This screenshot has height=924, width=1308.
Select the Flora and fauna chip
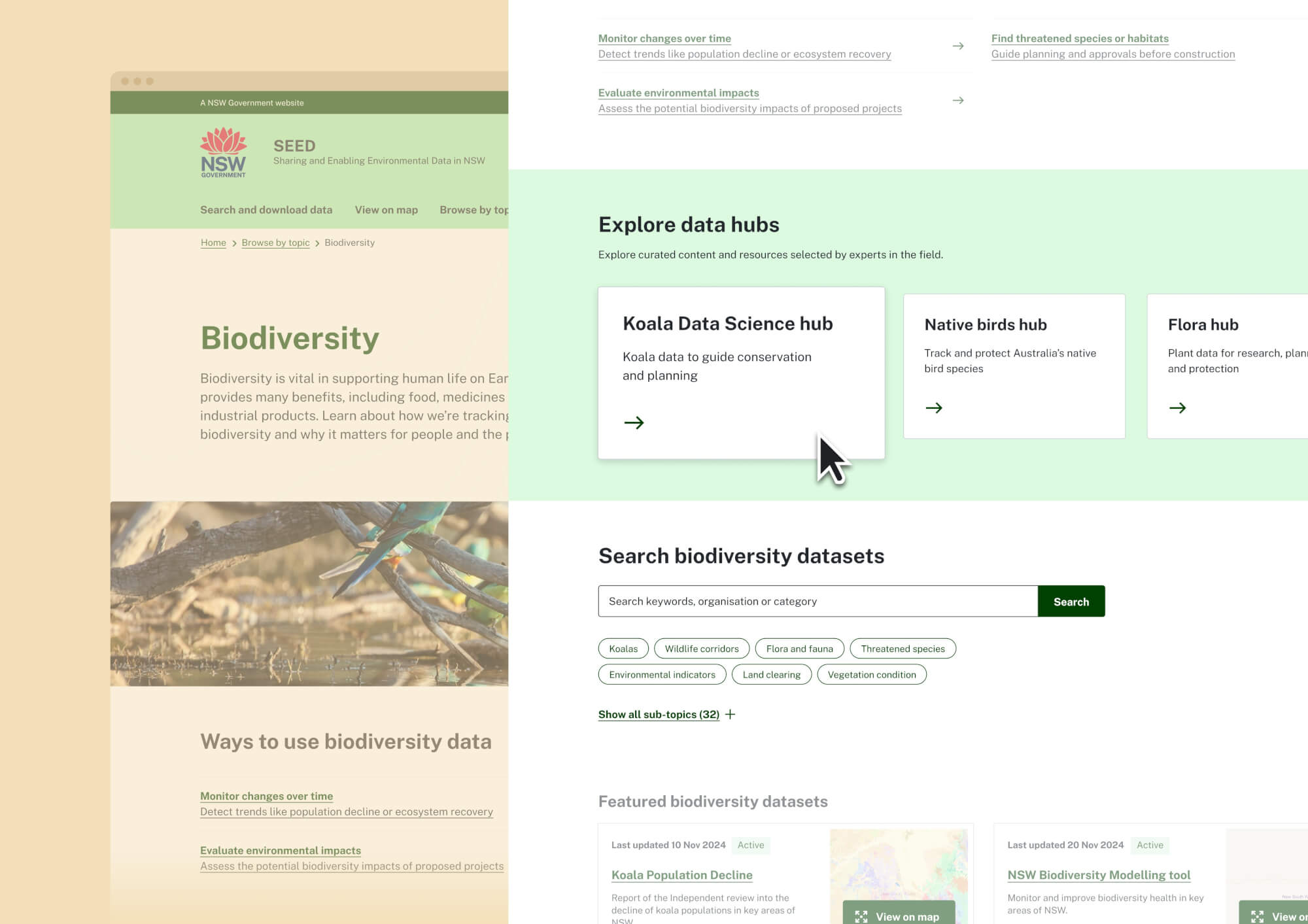(x=800, y=649)
